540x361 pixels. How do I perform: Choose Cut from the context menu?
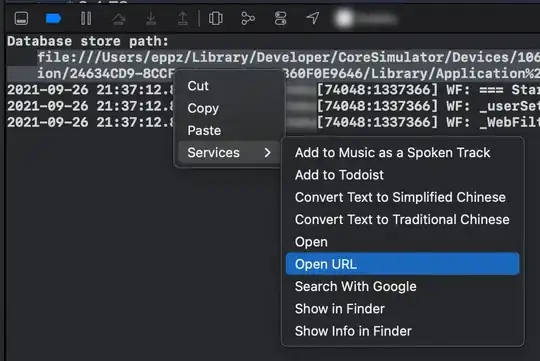tap(228, 86)
